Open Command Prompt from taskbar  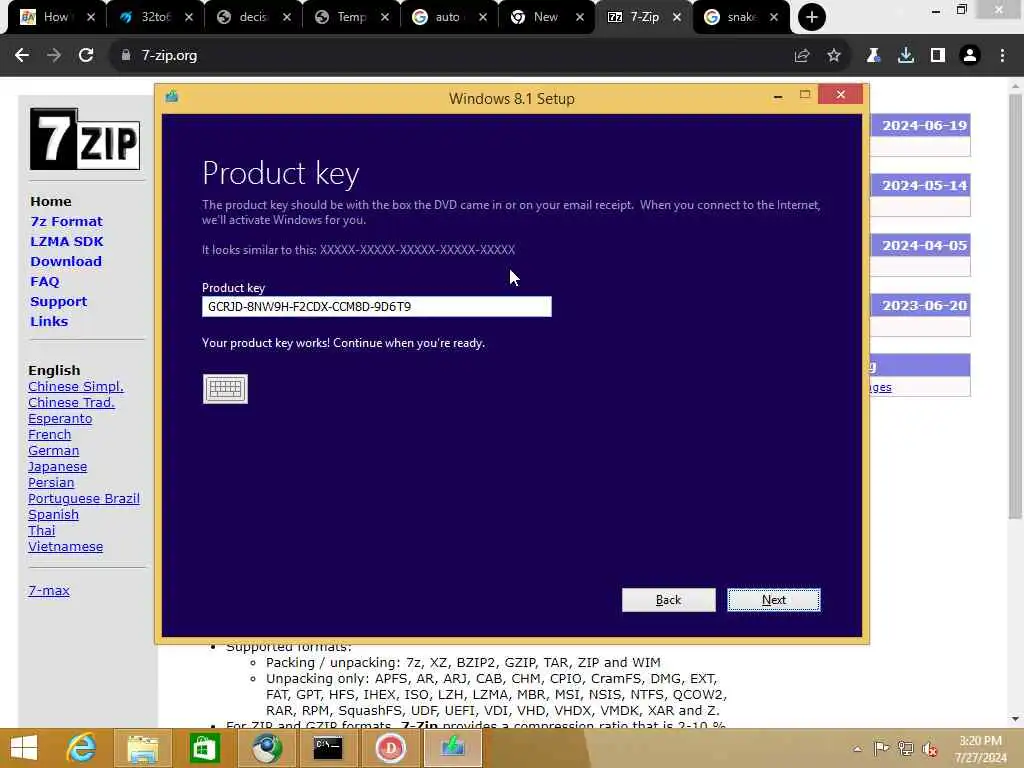328,748
